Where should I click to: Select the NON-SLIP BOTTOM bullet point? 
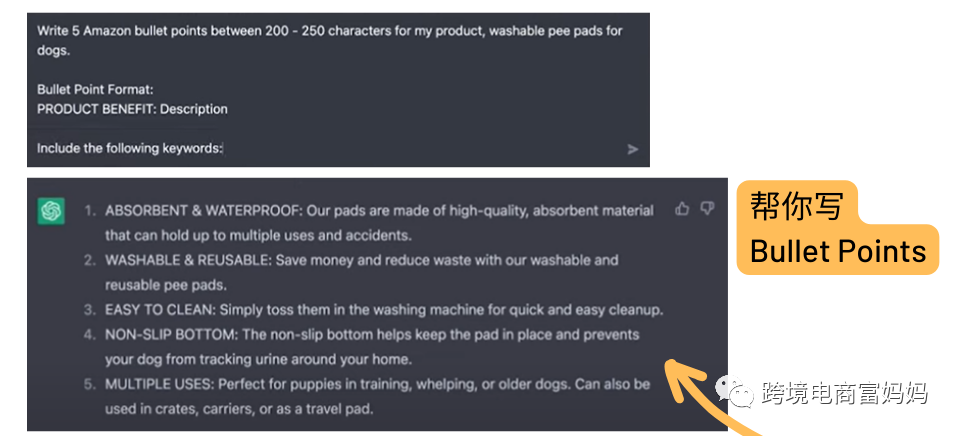point(372,334)
